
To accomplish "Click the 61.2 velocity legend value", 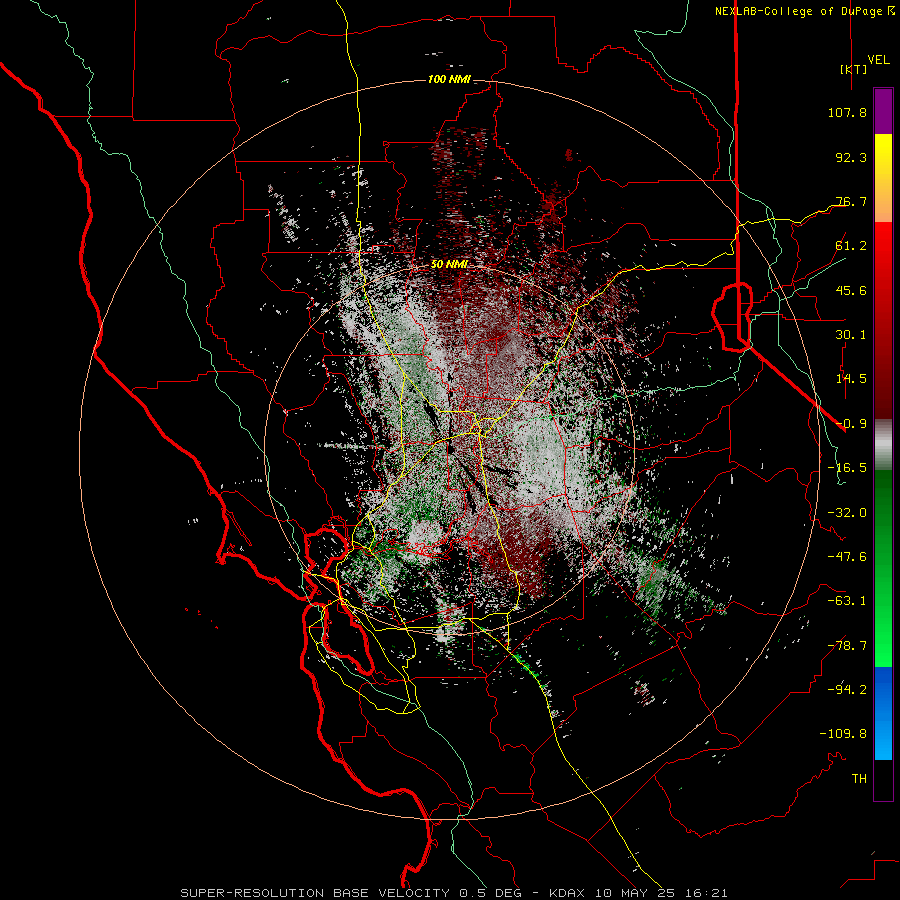I will point(851,246).
